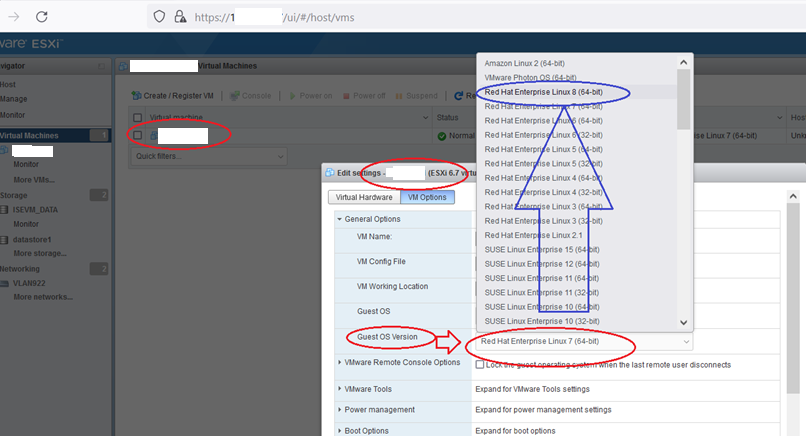Screen dimensions: 806x436
Task: Open More networks... in navigator
Action: tap(43, 297)
